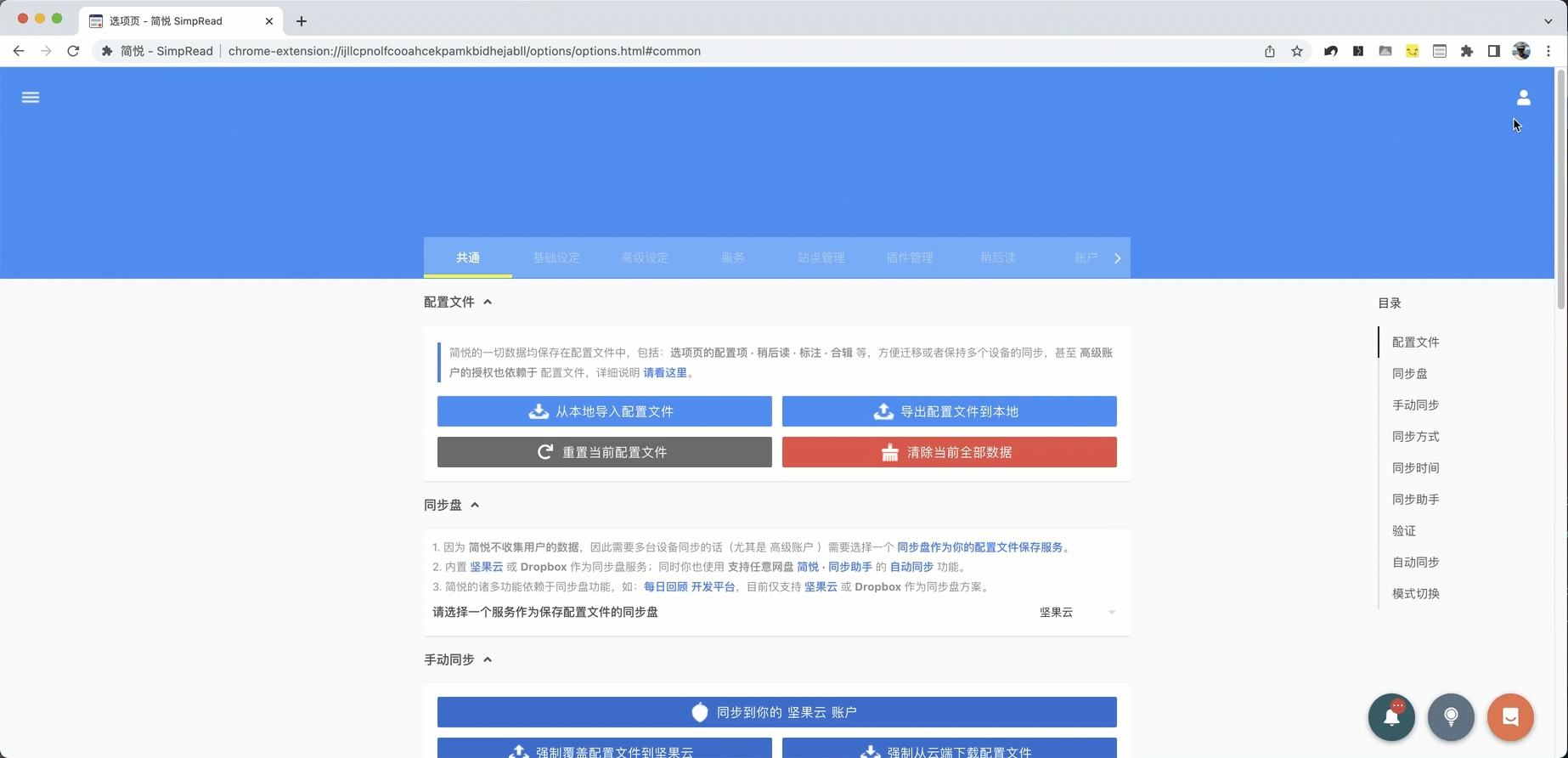The height and width of the screenshot is (758, 1568).
Task: Click 从本地导入配置文件 button
Action: coord(604,411)
